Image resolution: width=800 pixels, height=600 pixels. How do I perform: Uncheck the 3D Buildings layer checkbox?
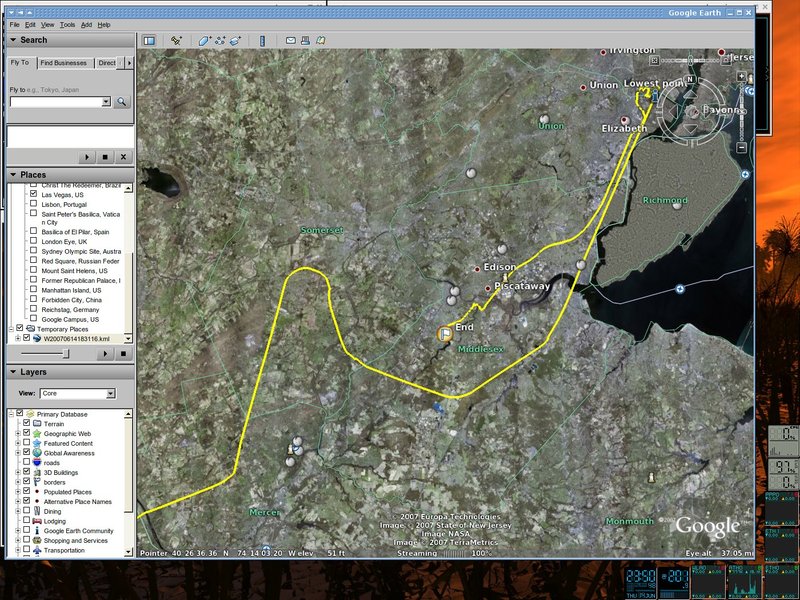pos(27,471)
